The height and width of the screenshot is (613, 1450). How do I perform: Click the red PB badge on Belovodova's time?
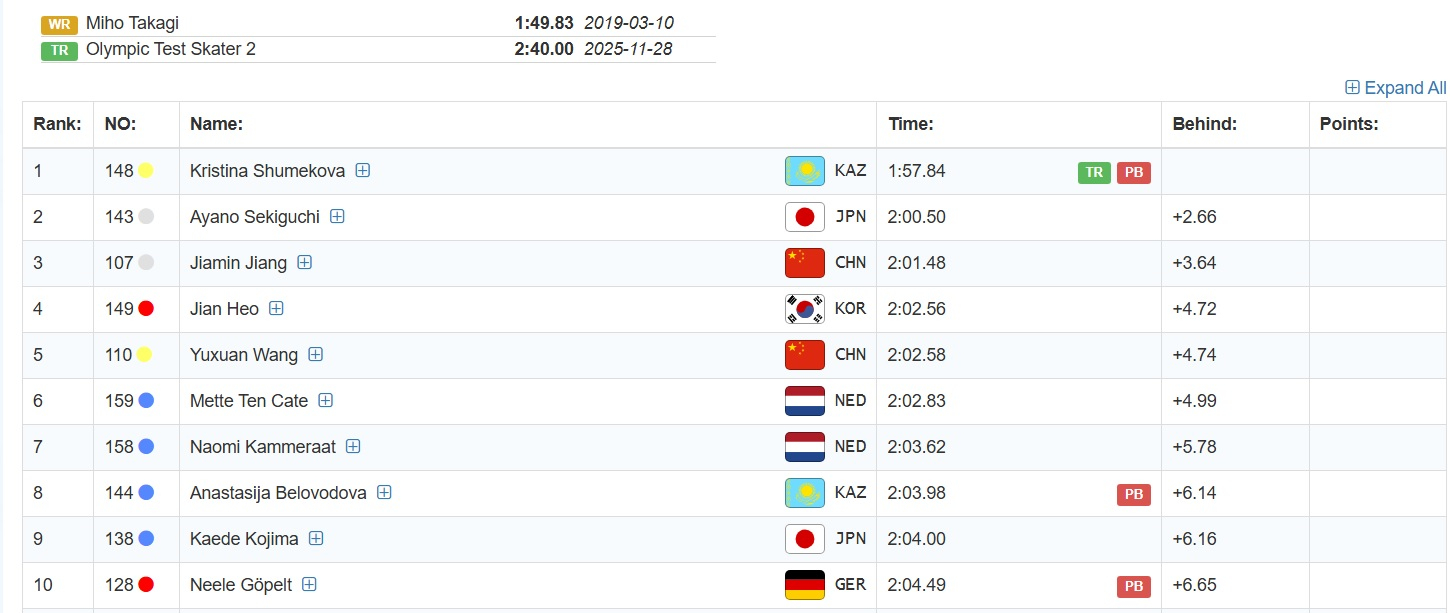point(1133,494)
